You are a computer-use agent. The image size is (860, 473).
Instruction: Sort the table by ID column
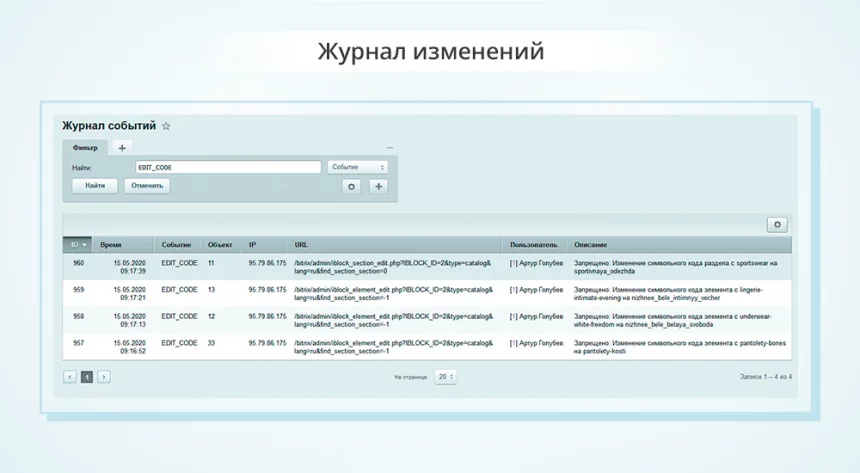coord(78,245)
